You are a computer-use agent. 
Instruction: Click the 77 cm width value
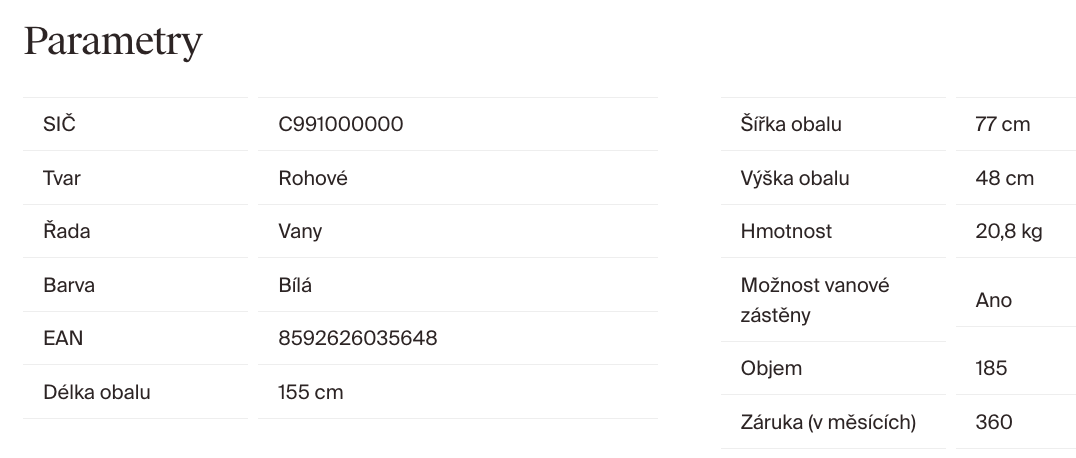point(1002,125)
